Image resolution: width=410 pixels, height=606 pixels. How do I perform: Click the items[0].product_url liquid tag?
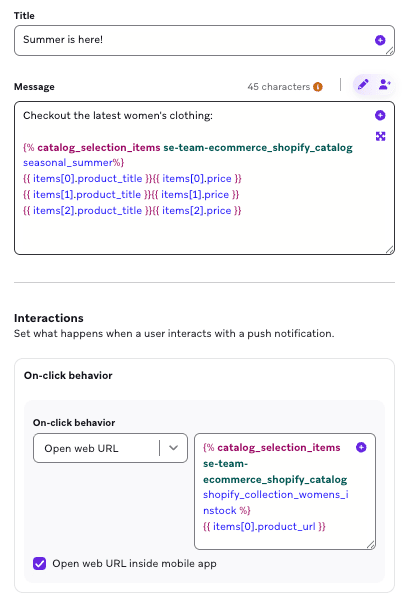(264, 527)
